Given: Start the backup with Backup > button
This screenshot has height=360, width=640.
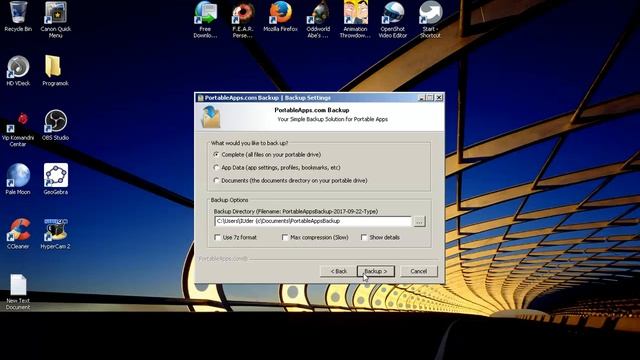Looking at the screenshot, I should [x=376, y=271].
